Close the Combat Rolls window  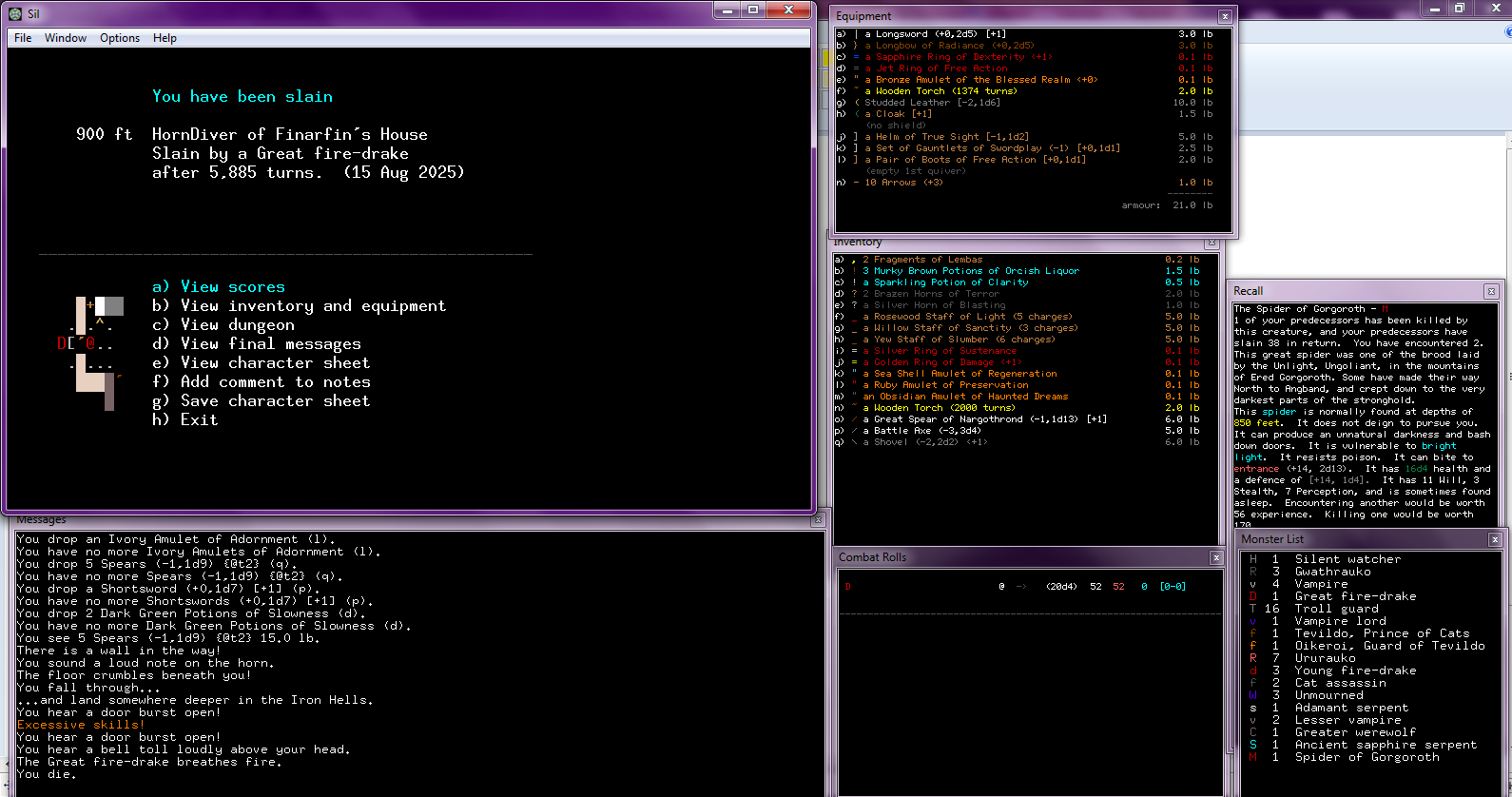pos(1216,557)
